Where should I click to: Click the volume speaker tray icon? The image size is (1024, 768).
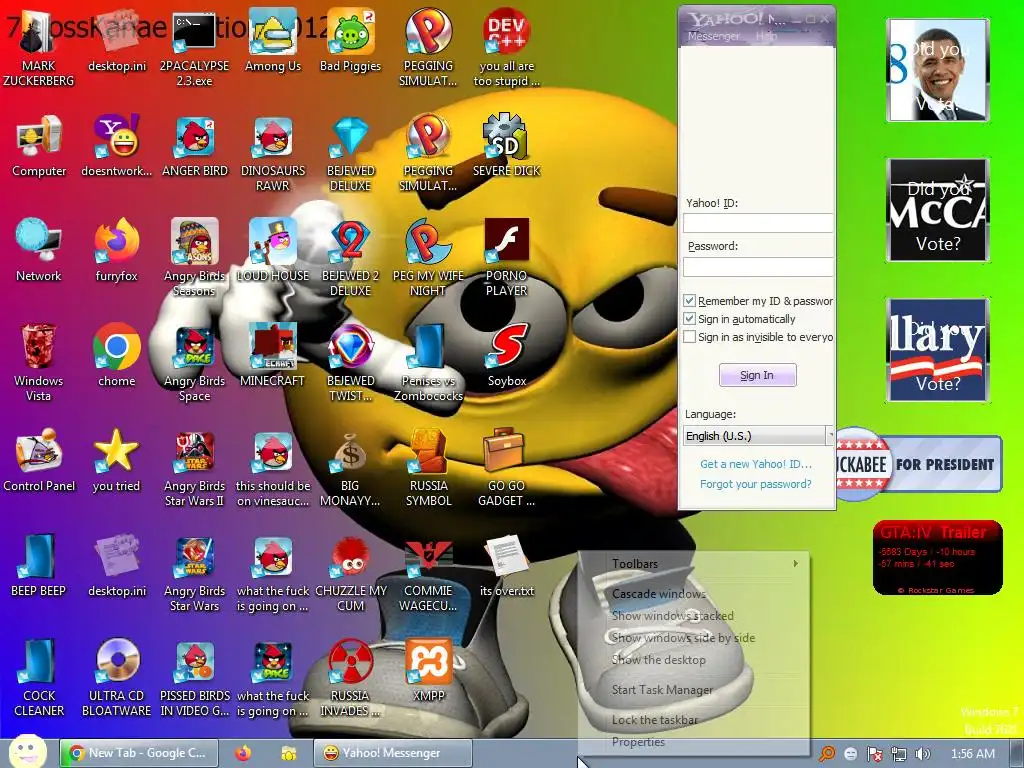922,754
